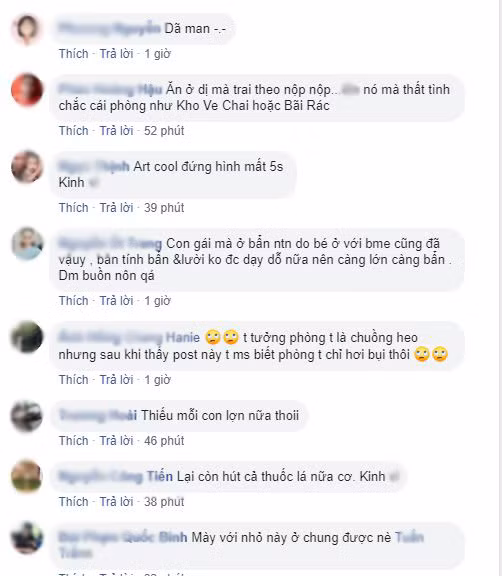Open the '46 phút' comment timestamp

[164, 440]
